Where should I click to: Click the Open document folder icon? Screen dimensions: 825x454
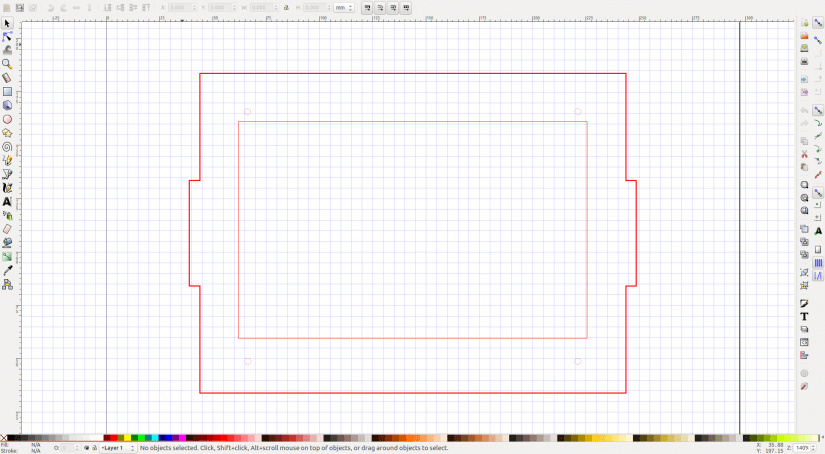(804, 35)
